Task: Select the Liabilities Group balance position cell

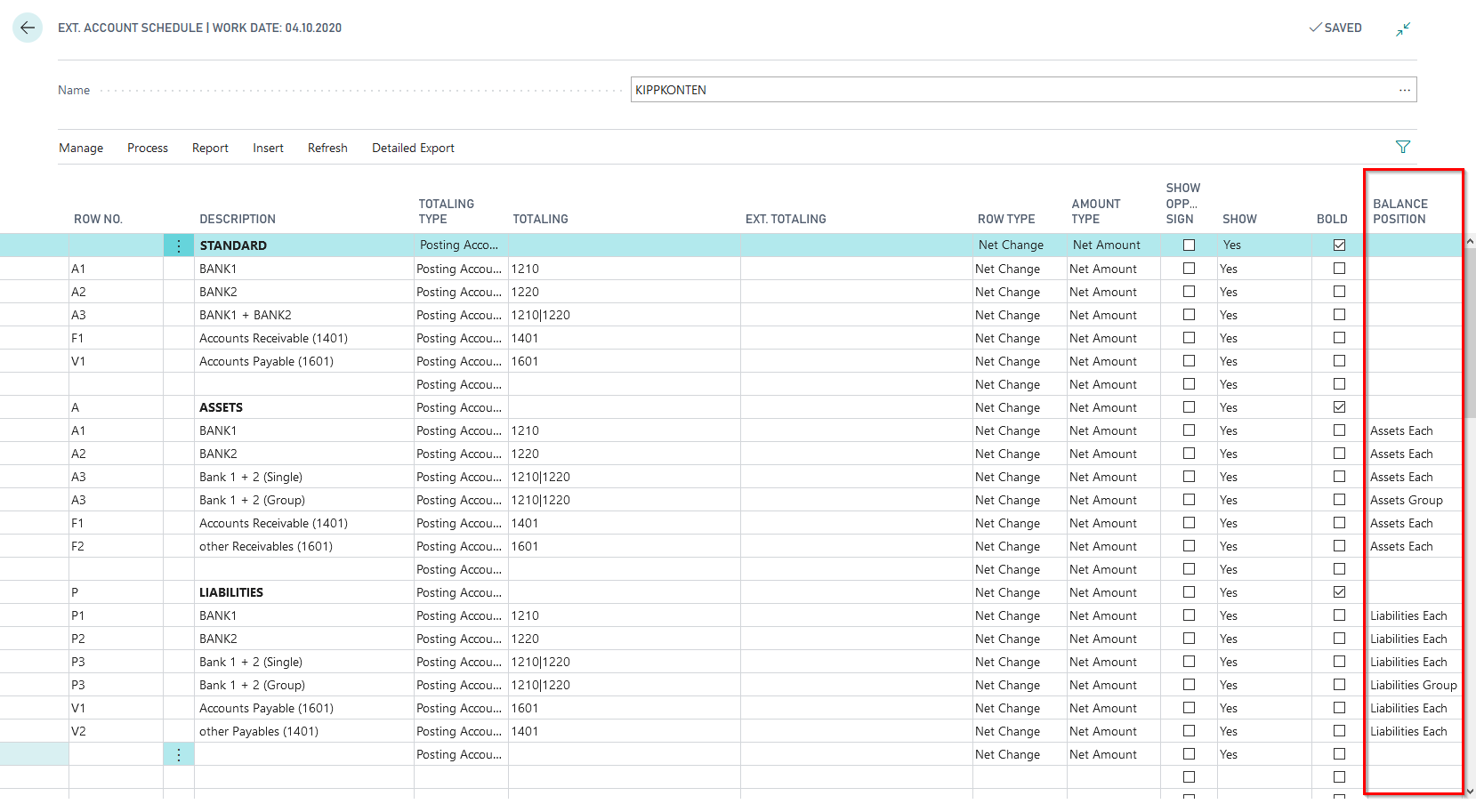Action: point(1413,685)
